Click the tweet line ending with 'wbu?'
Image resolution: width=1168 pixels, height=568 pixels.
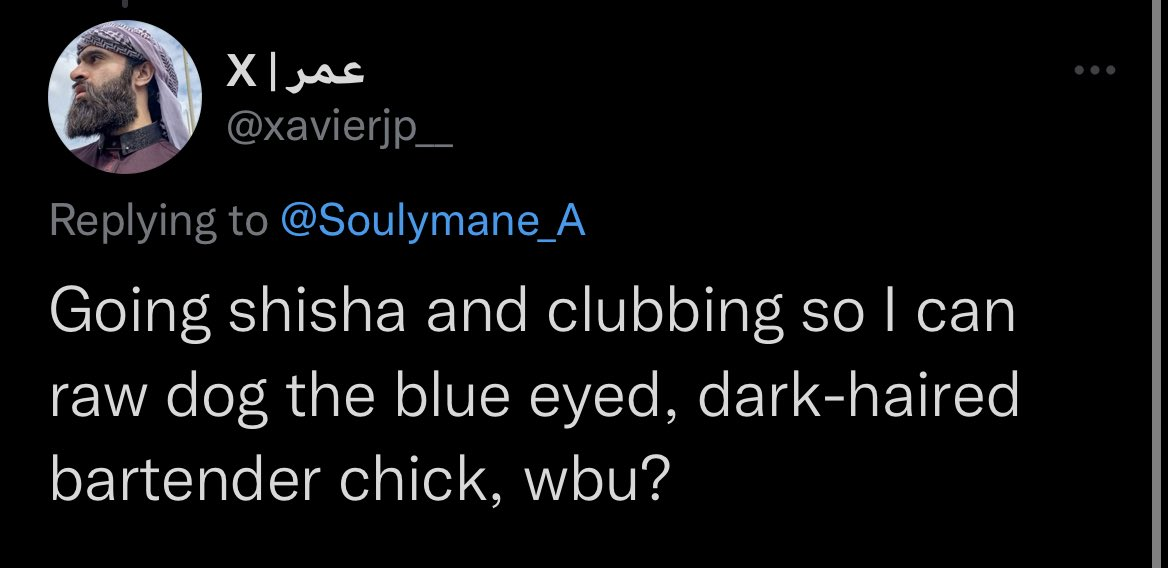click(356, 479)
